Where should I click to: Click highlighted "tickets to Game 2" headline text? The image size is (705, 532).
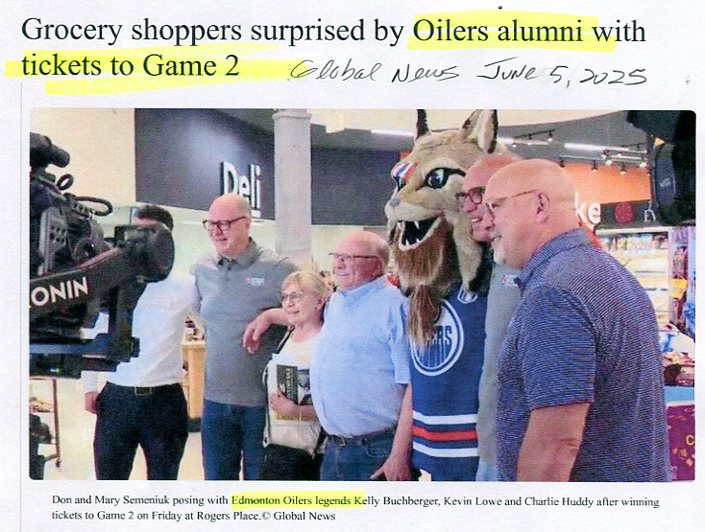130,66
